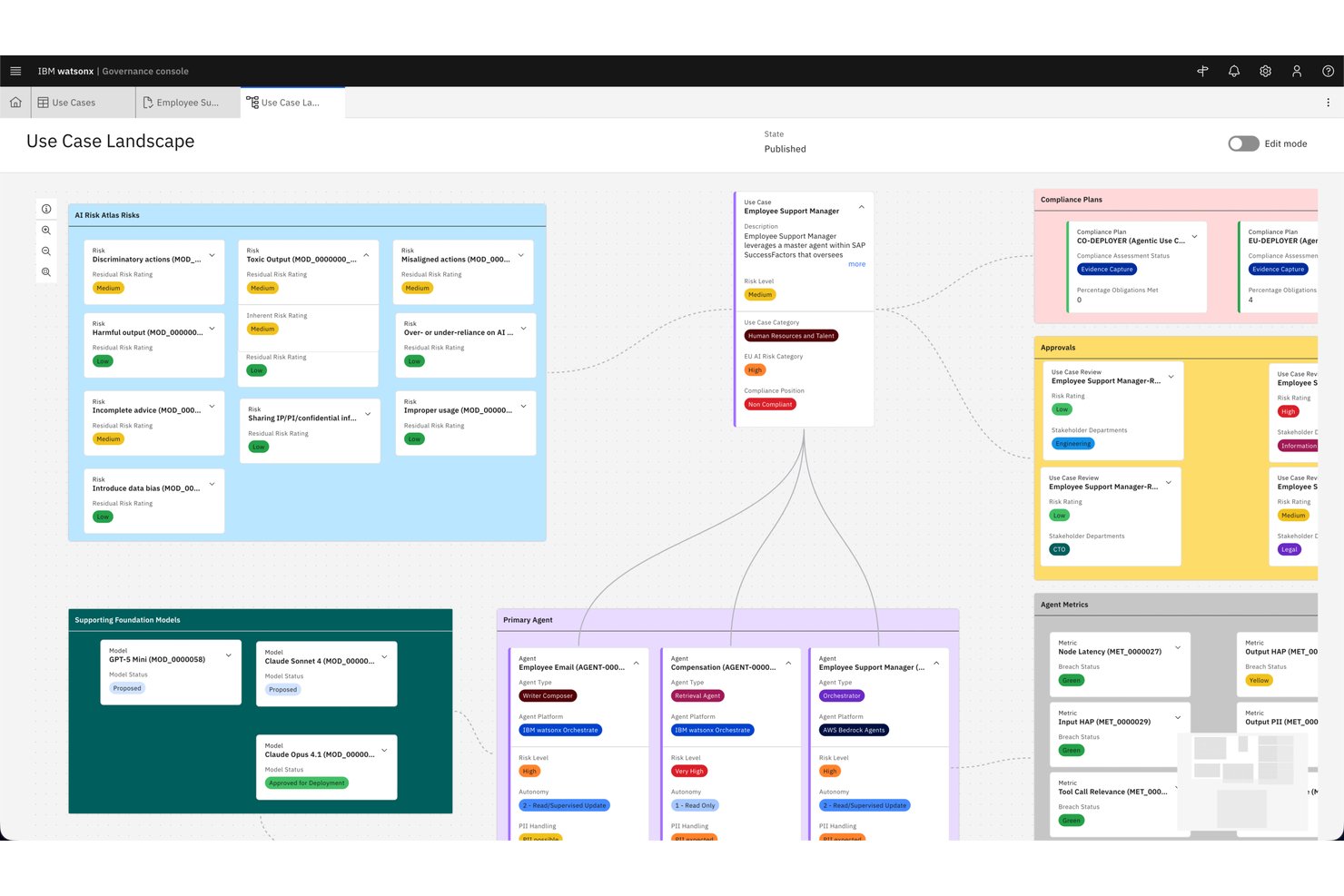Click the document icon on Employee Su... tab
The height and width of the screenshot is (896, 1344).
tap(148, 103)
